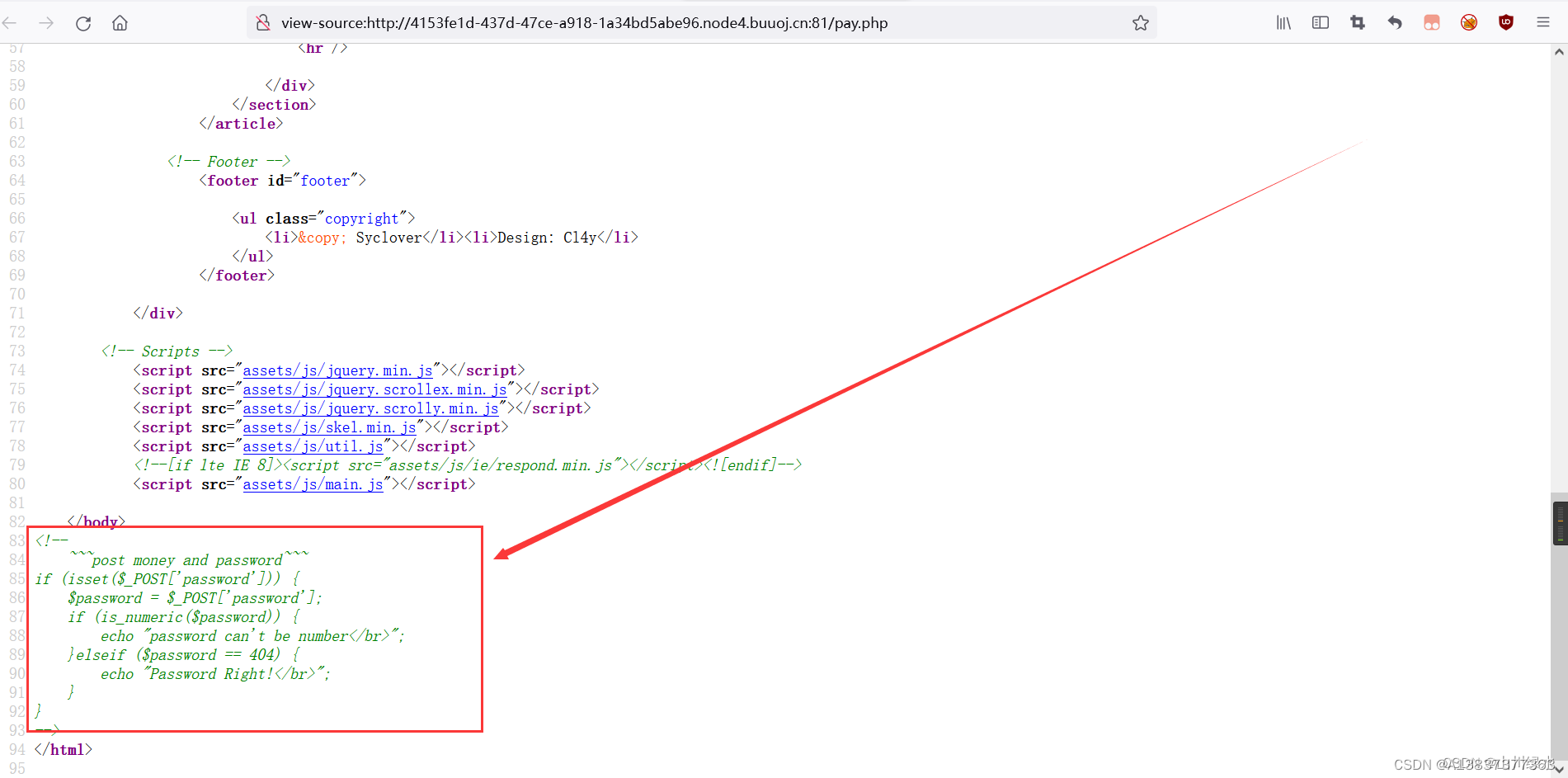Toggle the sidebar view icon
Image resolution: width=1568 pixels, height=778 pixels.
point(1321,23)
